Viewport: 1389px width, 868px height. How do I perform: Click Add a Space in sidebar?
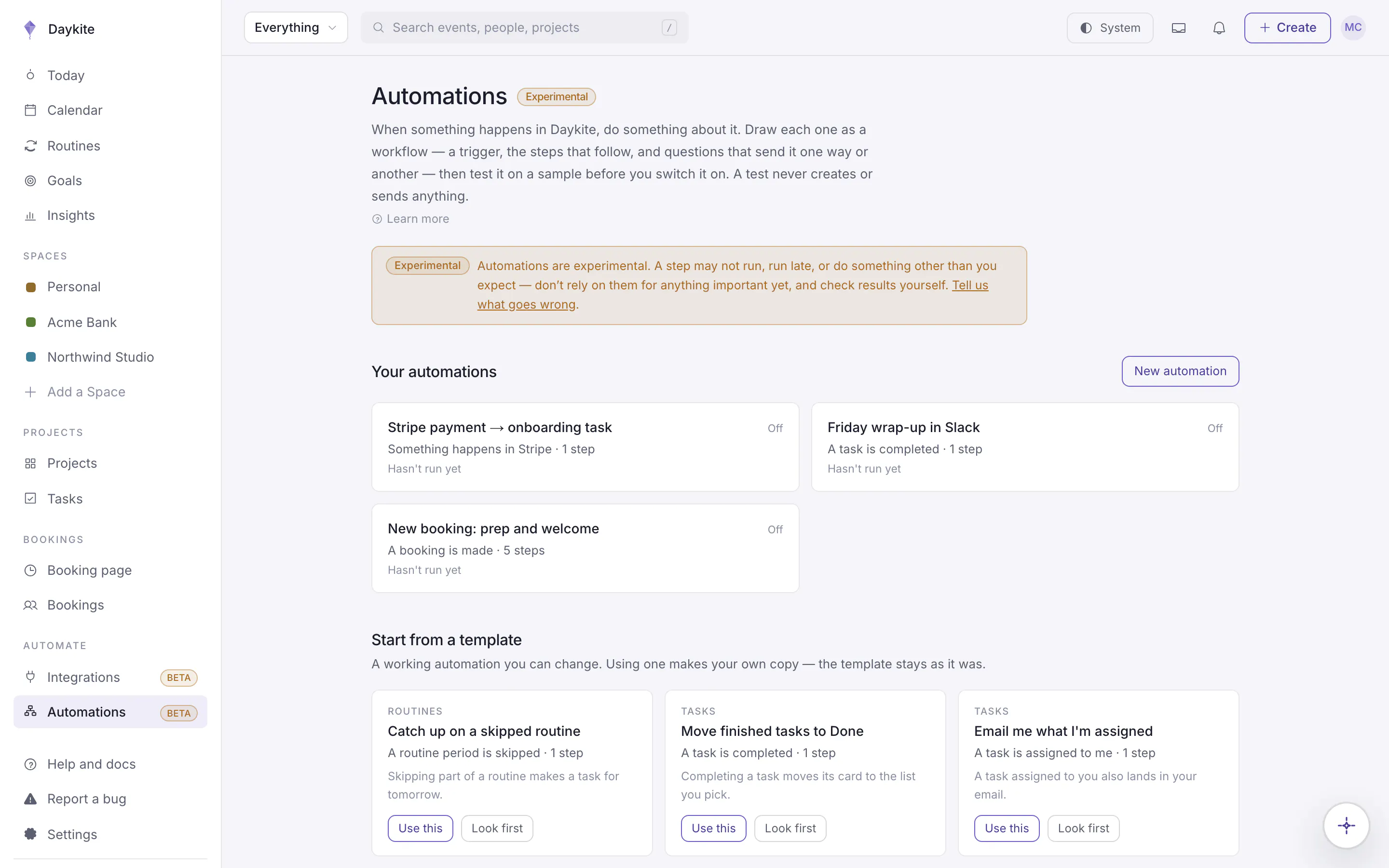[x=110, y=392]
